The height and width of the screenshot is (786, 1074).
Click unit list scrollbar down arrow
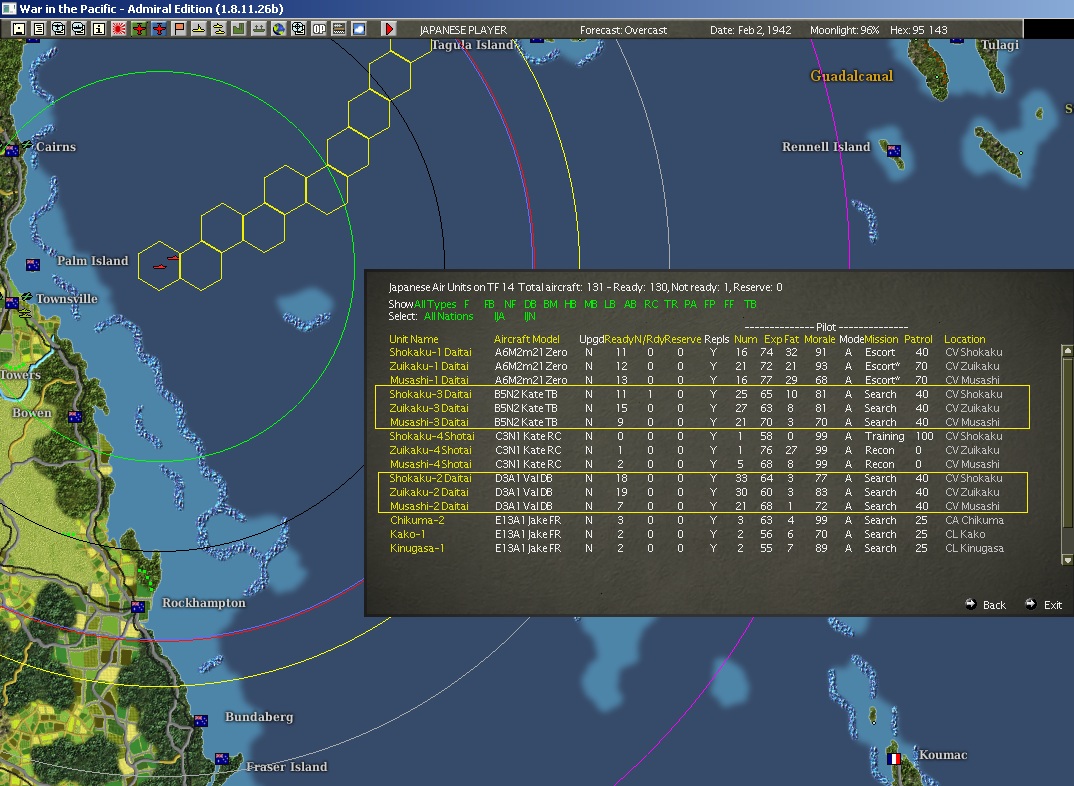(1067, 560)
